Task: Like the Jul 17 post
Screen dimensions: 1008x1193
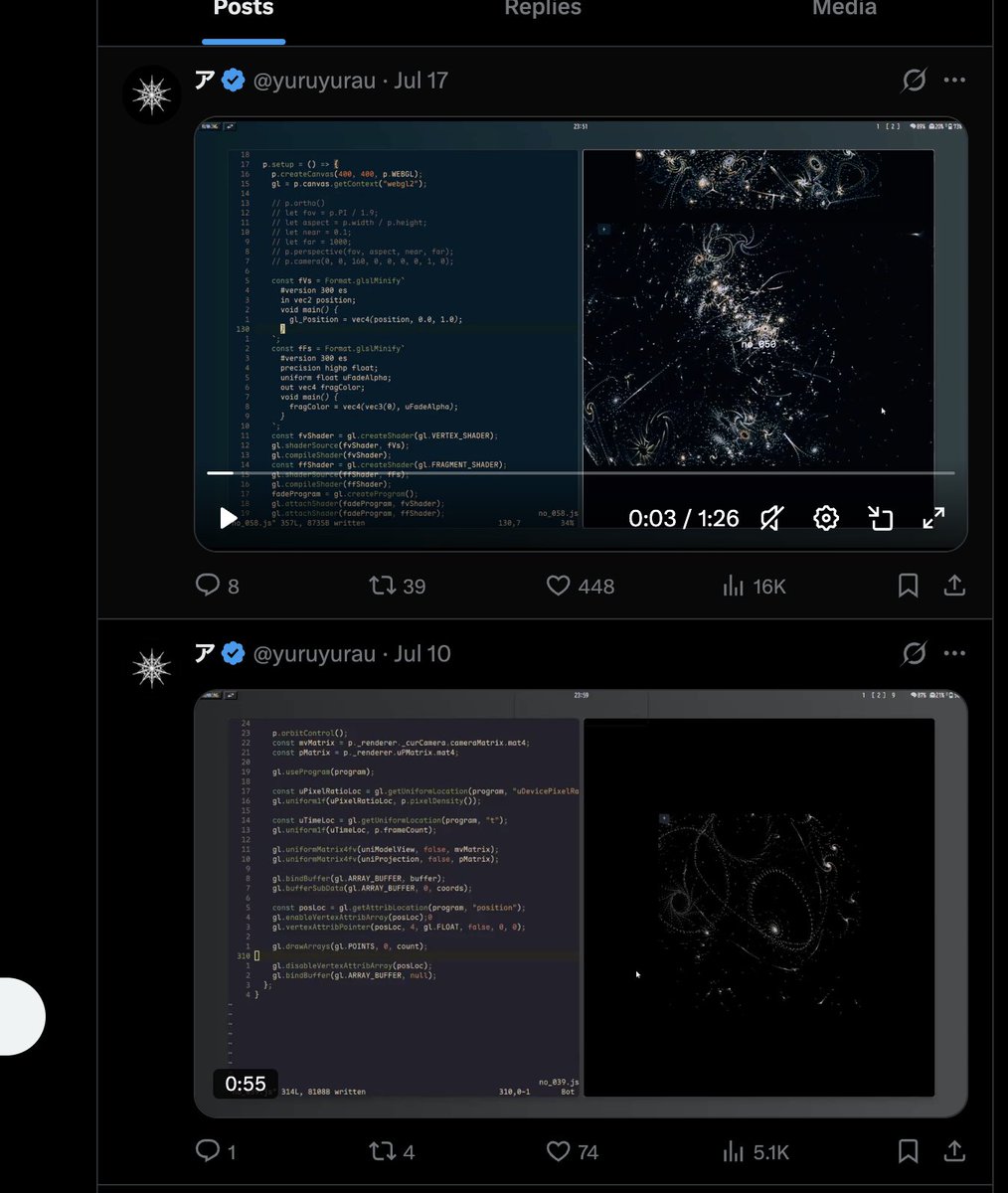Action: click(x=581, y=586)
